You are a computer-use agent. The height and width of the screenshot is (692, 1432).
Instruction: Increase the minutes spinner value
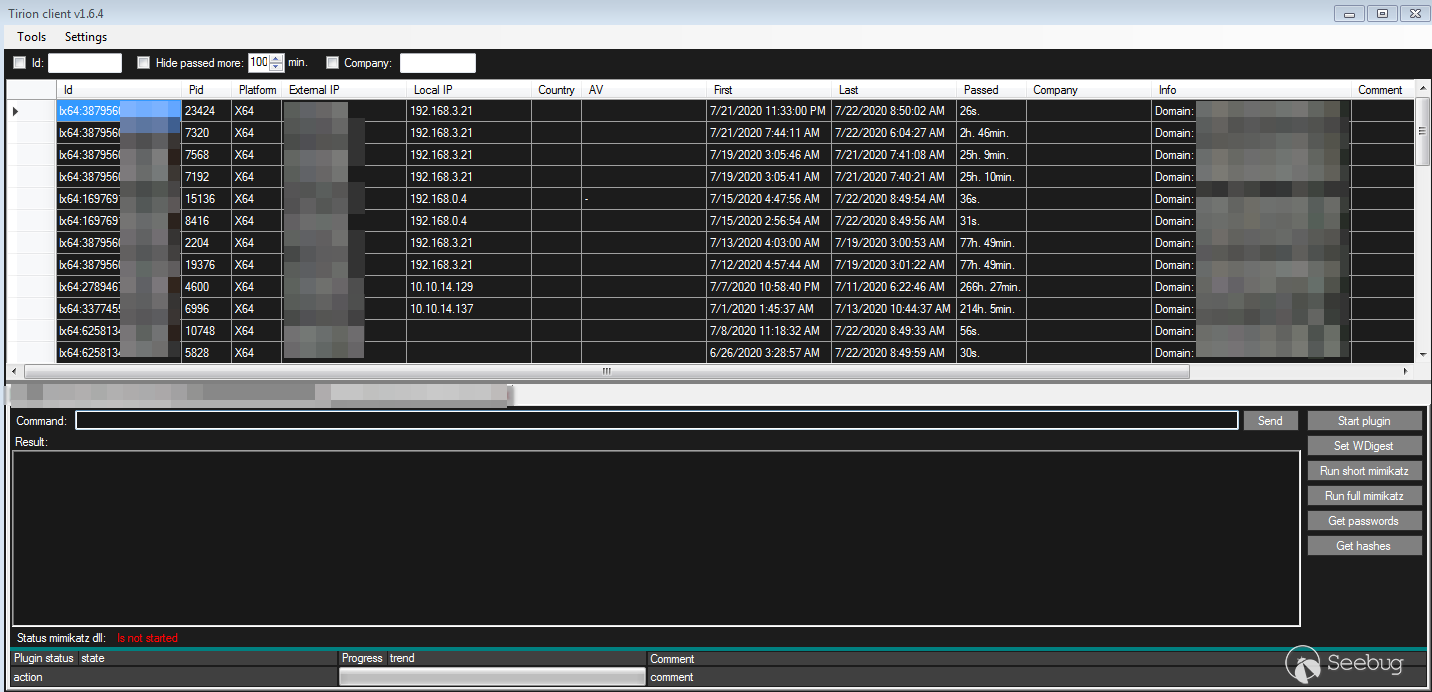pyautogui.click(x=277, y=58)
